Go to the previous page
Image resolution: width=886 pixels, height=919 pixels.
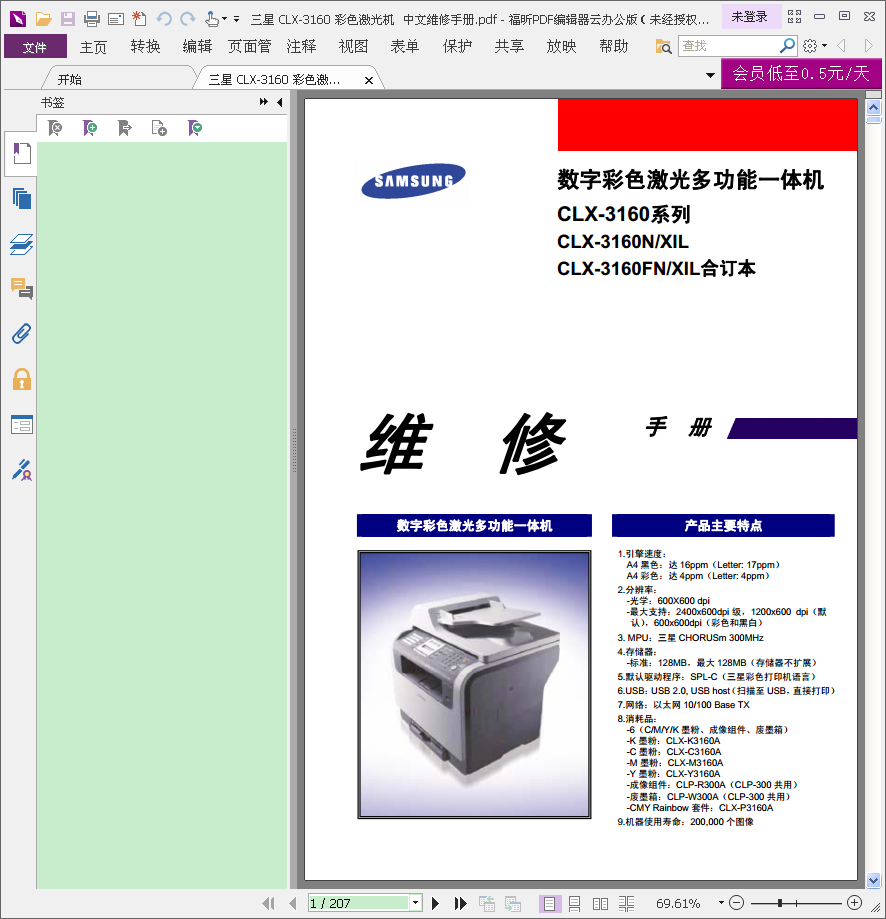point(293,903)
